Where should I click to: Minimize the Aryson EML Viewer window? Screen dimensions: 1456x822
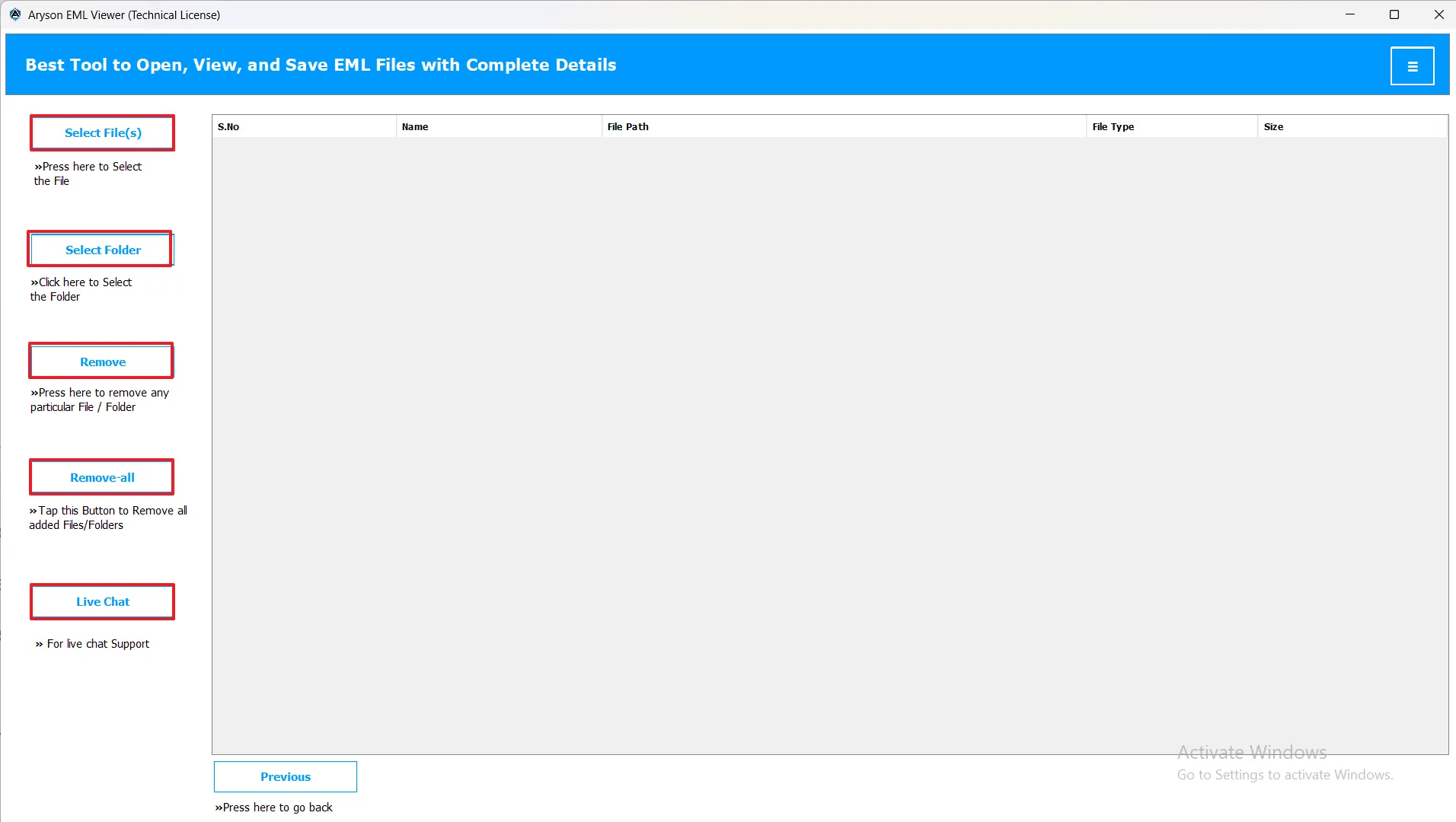point(1350,14)
